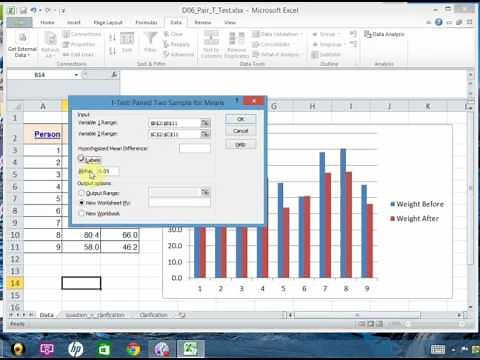Open the What-If Analysis dropdown
The height and width of the screenshot is (360, 480).
point(277,54)
